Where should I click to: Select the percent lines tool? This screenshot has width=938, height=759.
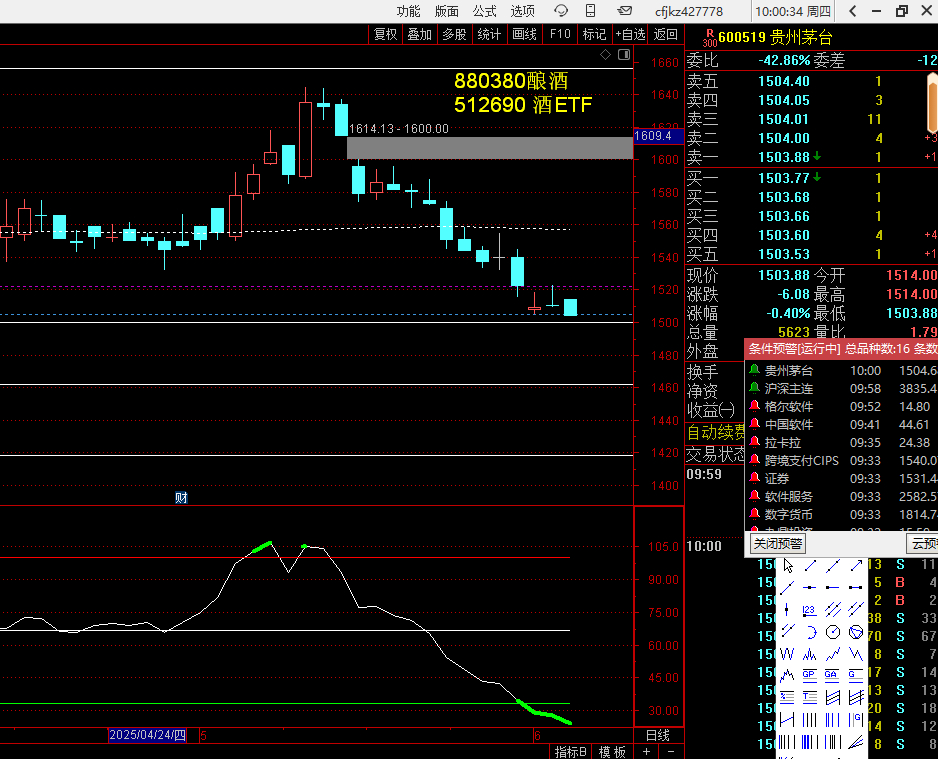tap(788, 697)
